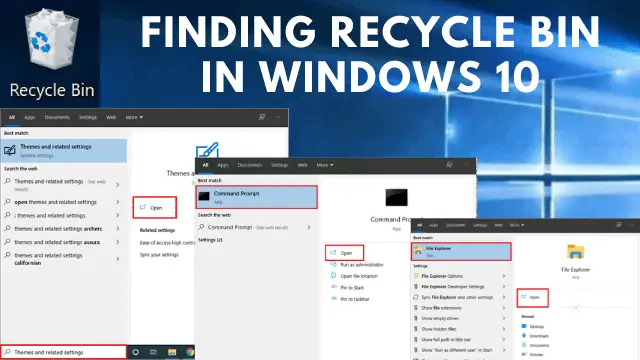Click the pinned Documents file icon
Image resolution: width=640 pixels, height=360 pixels.
click(x=524, y=345)
